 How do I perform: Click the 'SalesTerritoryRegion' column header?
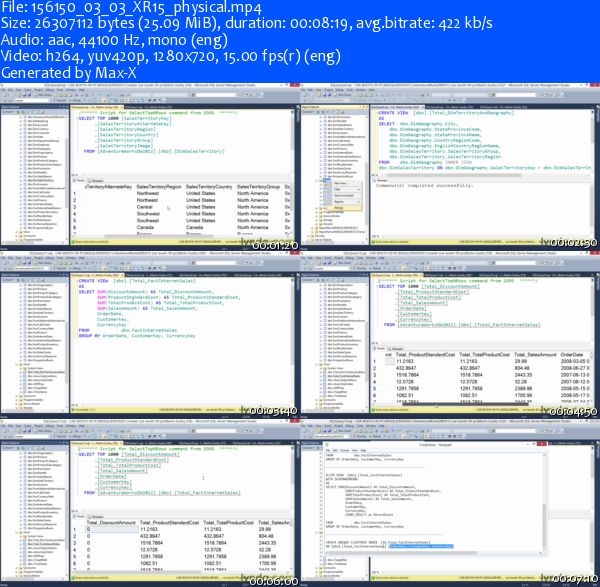[159, 187]
